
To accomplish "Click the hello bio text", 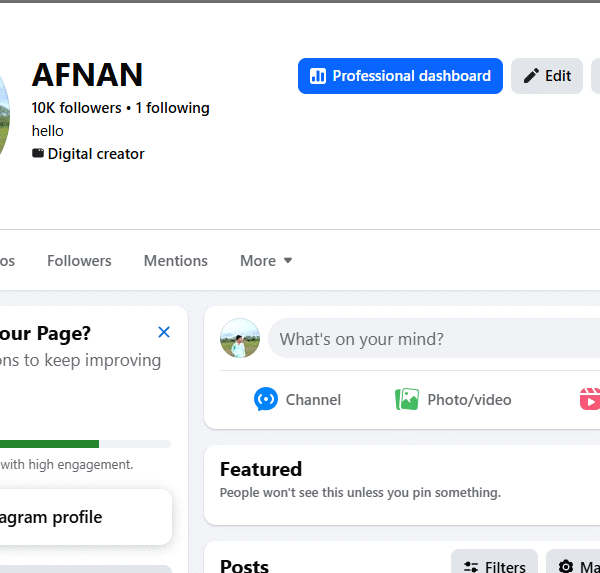I will click(47, 131).
